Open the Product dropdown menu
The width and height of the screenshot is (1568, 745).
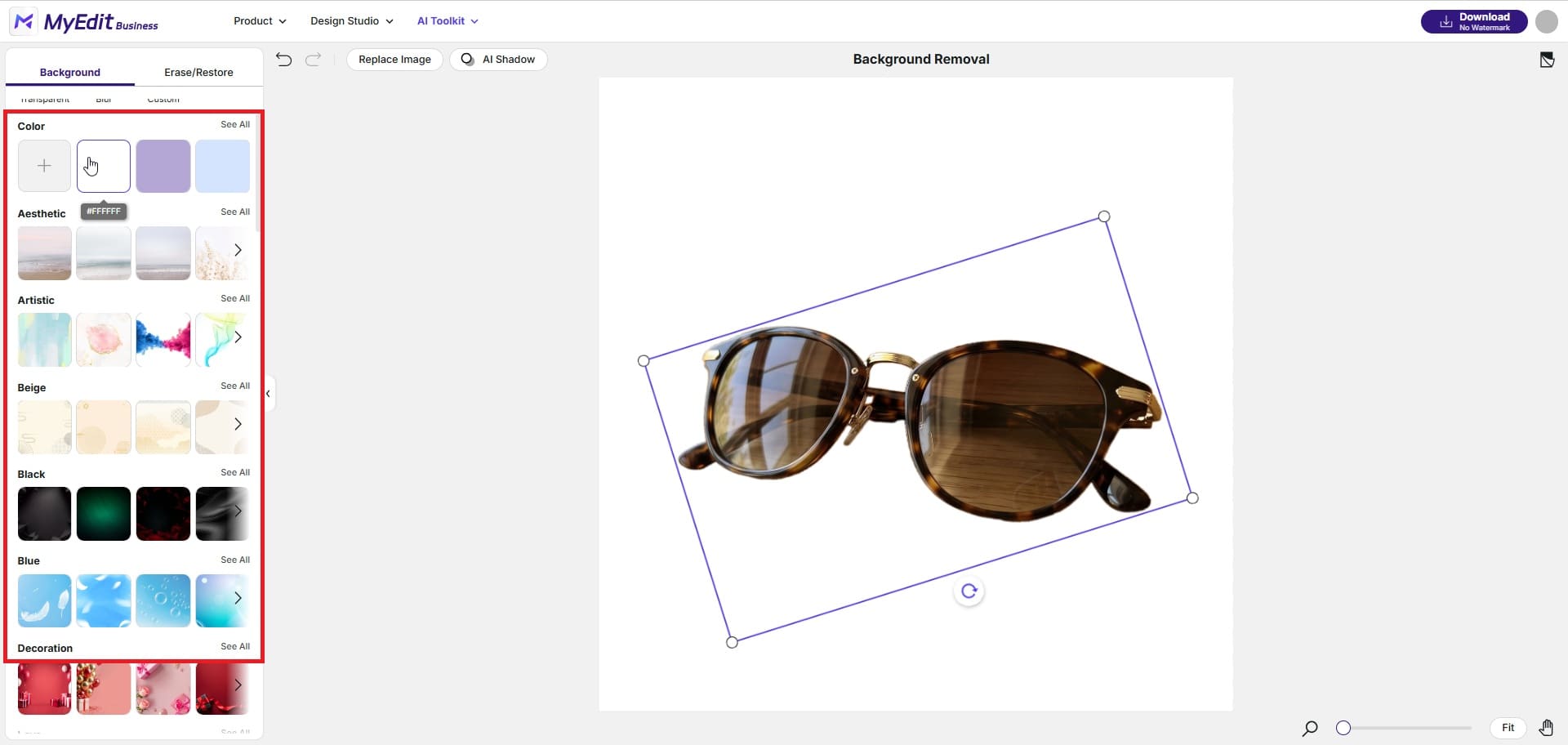pyautogui.click(x=260, y=20)
